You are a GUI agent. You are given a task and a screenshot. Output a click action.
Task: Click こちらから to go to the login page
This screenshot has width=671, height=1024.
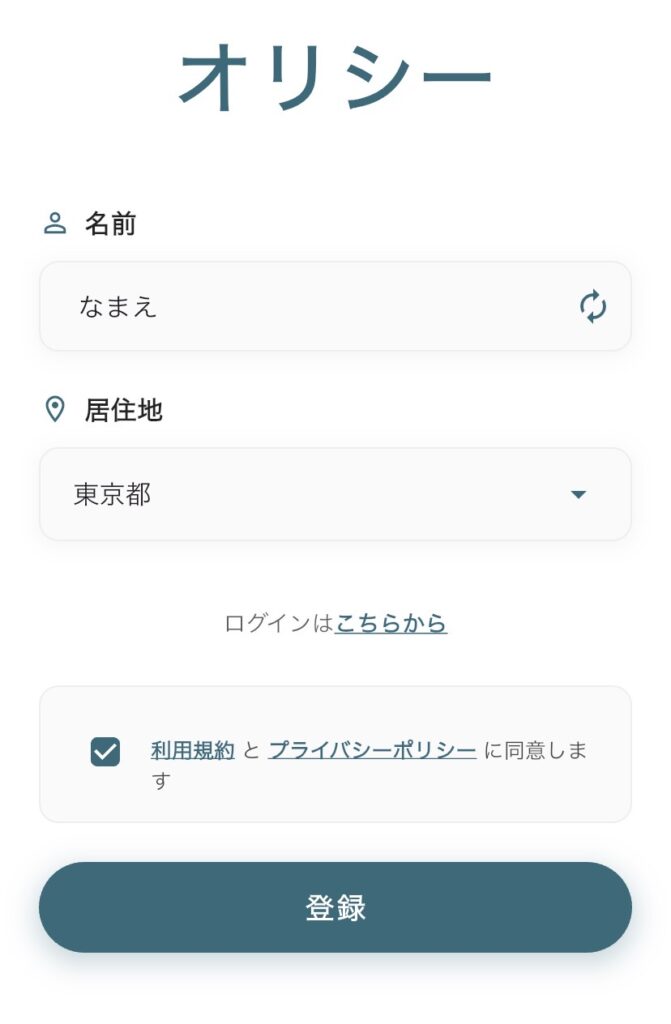(x=390, y=622)
